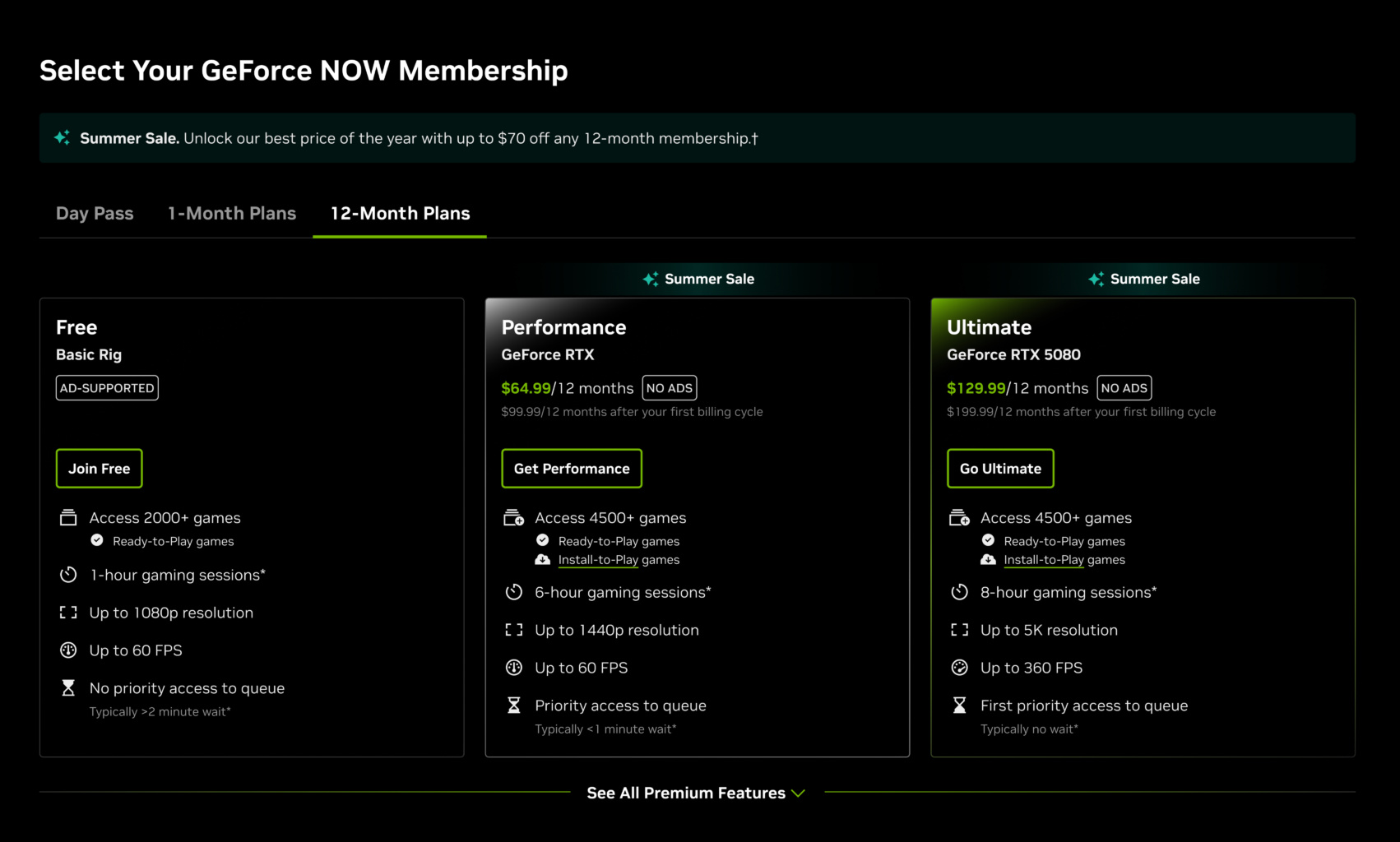Click the session clock icon beside 6-hour gaming sessions
Image resolution: width=1400 pixels, height=842 pixels.
[x=514, y=592]
